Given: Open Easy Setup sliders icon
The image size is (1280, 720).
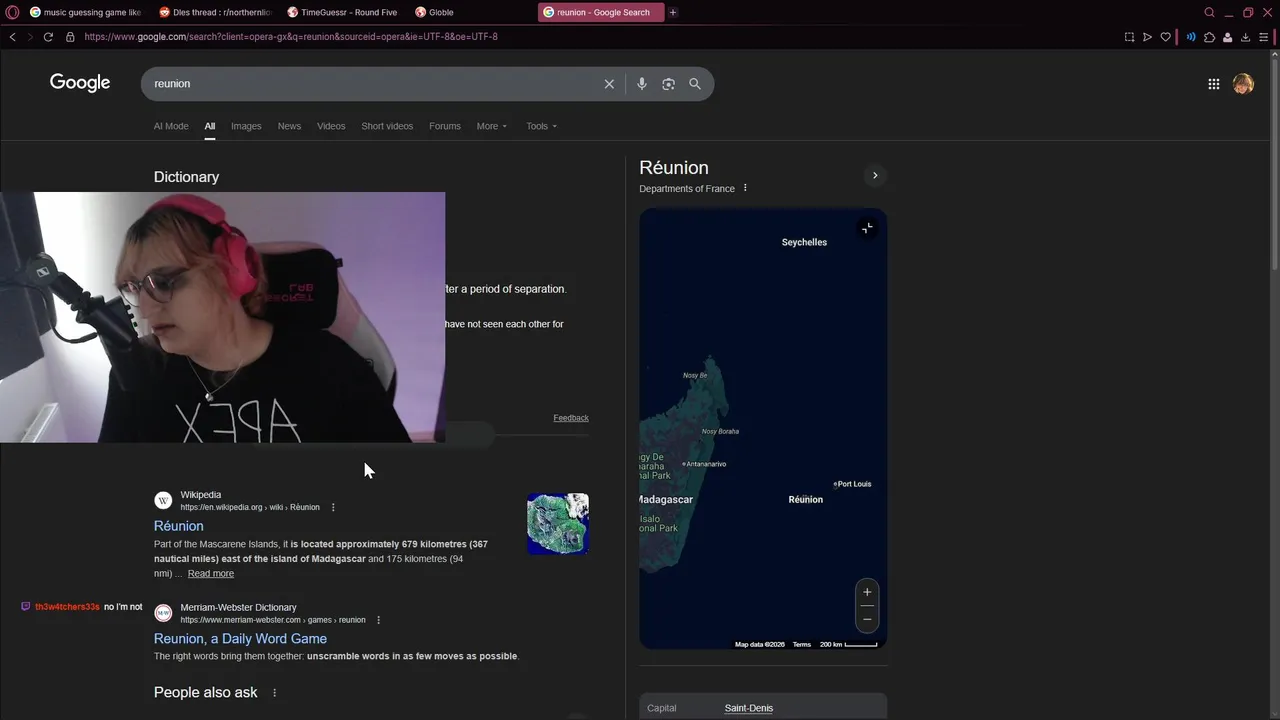Looking at the screenshot, I should pos(1264,37).
